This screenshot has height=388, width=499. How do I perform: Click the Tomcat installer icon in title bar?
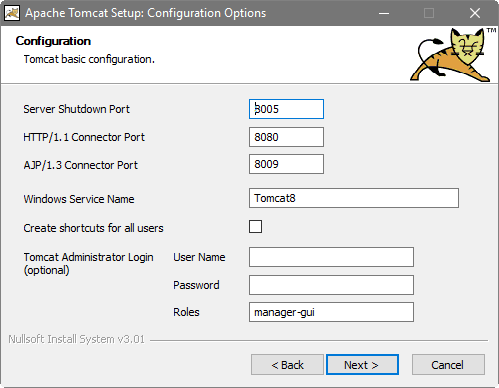click(12, 13)
